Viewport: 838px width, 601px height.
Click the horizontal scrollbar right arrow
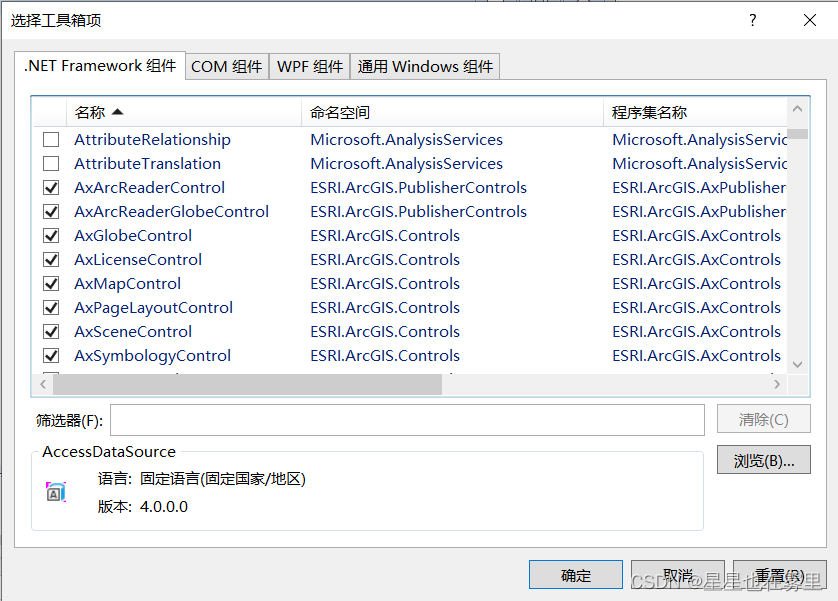[777, 383]
